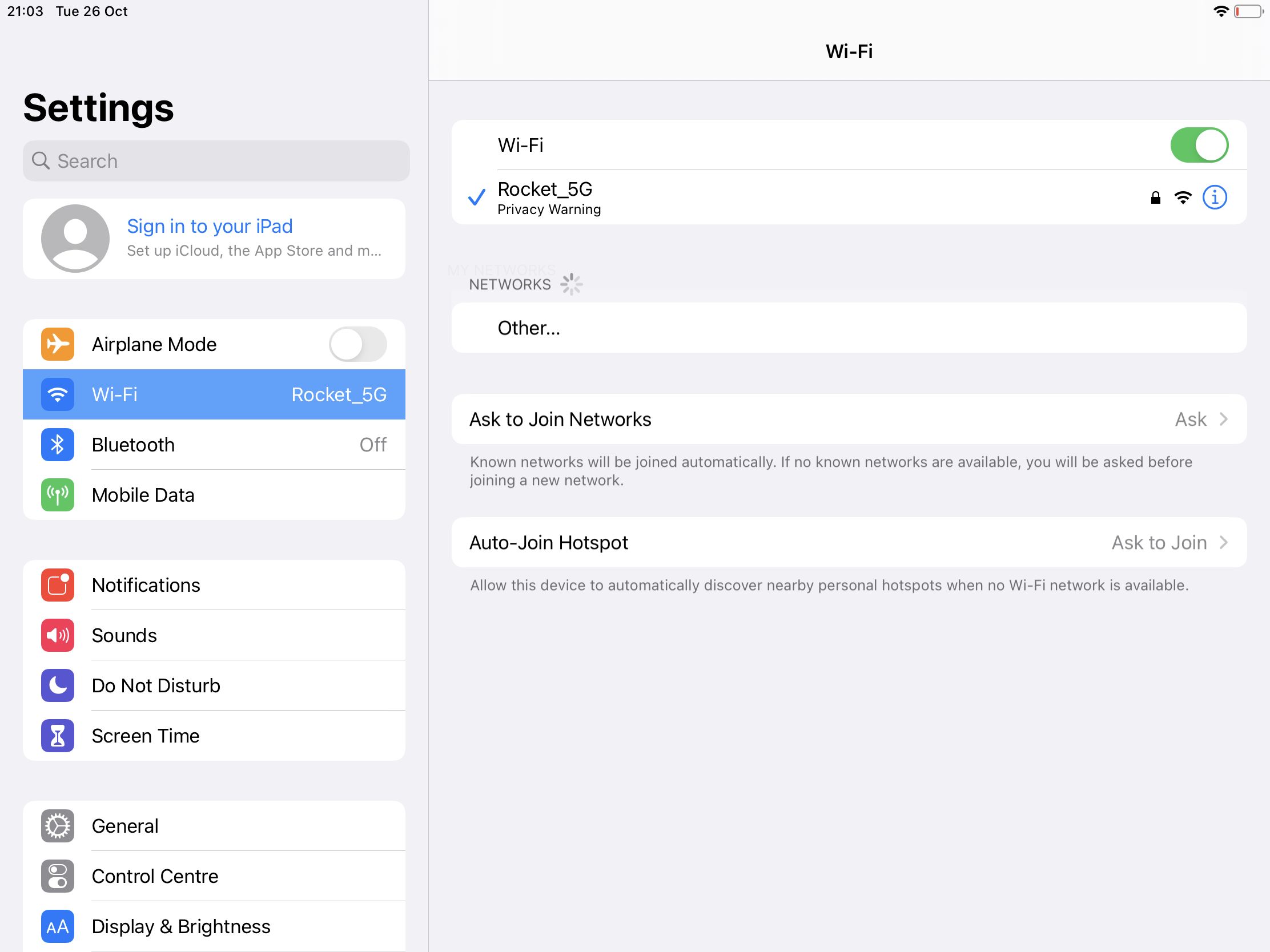This screenshot has width=1270, height=952.
Task: Click the green Mobile Data antenna icon
Action: 58,495
